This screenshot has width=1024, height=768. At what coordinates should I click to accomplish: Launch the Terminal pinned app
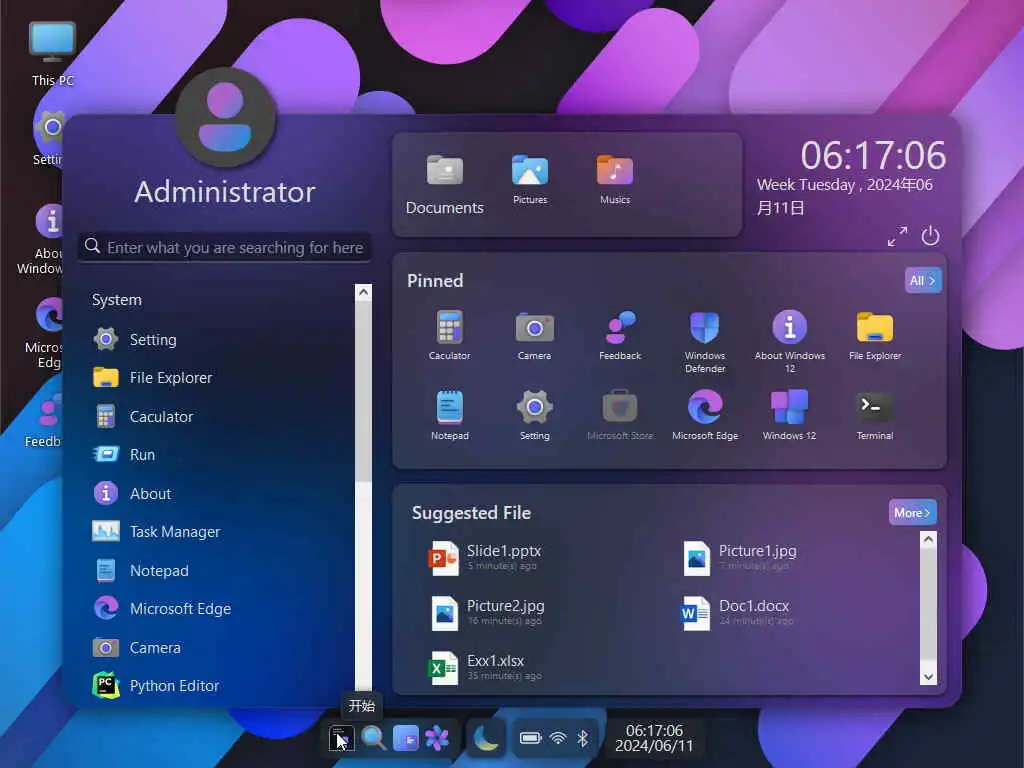874,415
